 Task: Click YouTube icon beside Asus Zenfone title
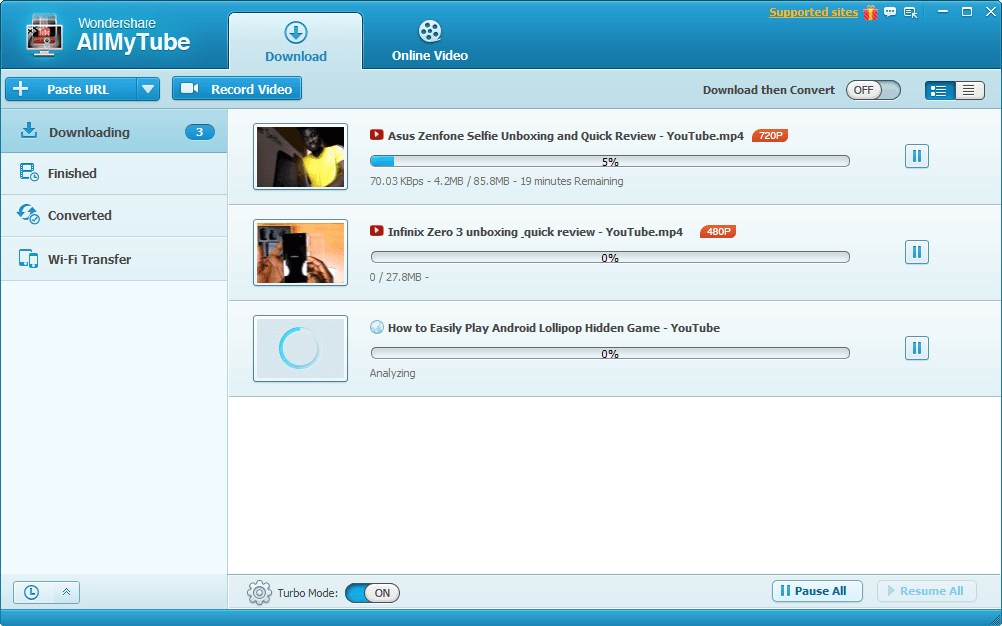(376, 135)
